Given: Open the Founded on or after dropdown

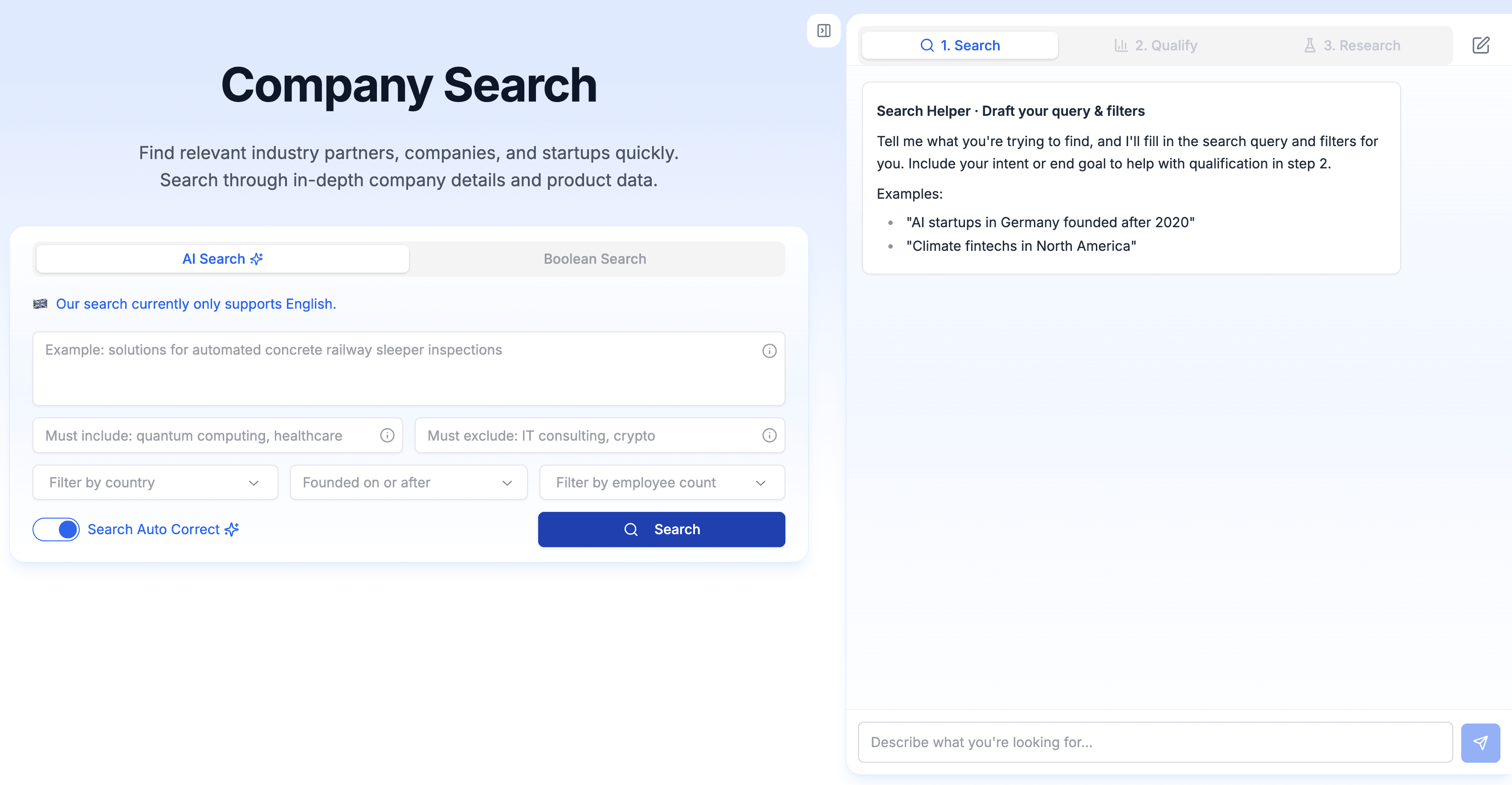Looking at the screenshot, I should click(x=408, y=482).
